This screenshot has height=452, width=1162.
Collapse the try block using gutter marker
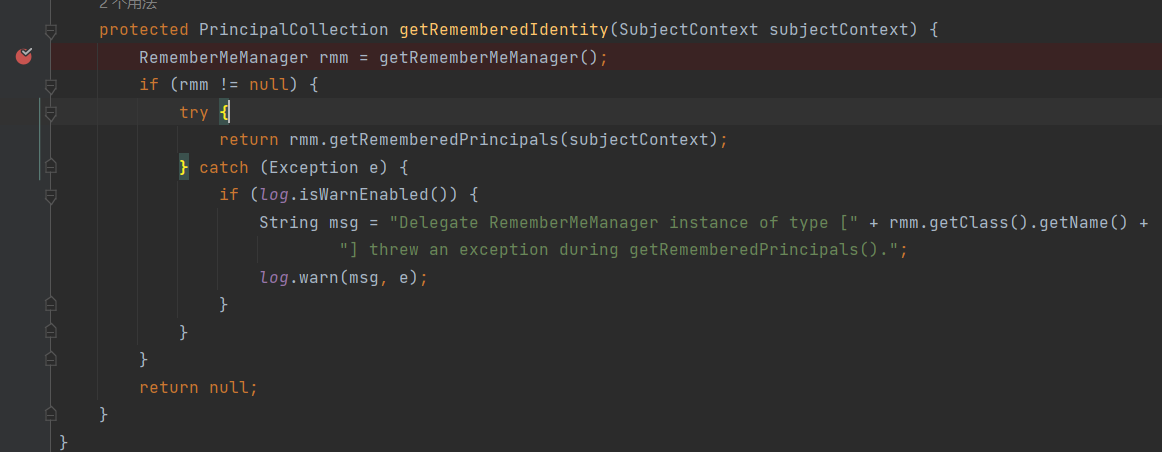pyautogui.click(x=50, y=113)
